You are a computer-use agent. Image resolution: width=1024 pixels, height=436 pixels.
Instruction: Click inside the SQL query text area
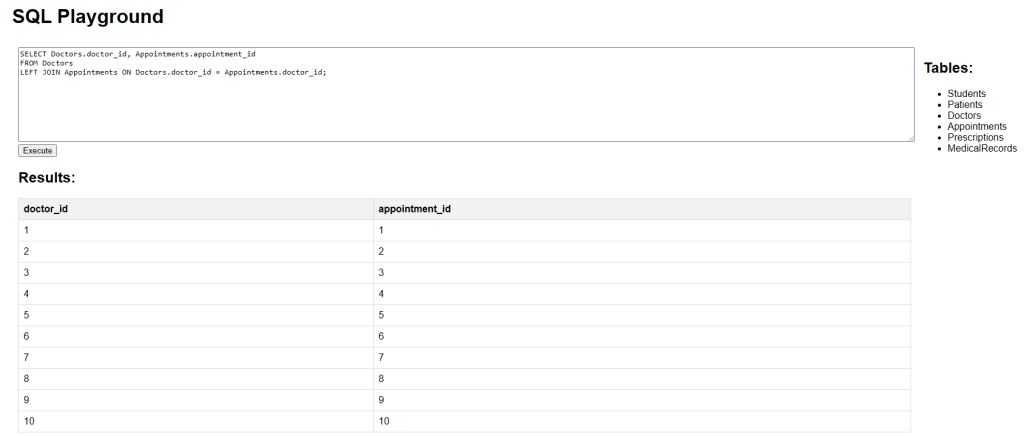click(x=466, y=94)
